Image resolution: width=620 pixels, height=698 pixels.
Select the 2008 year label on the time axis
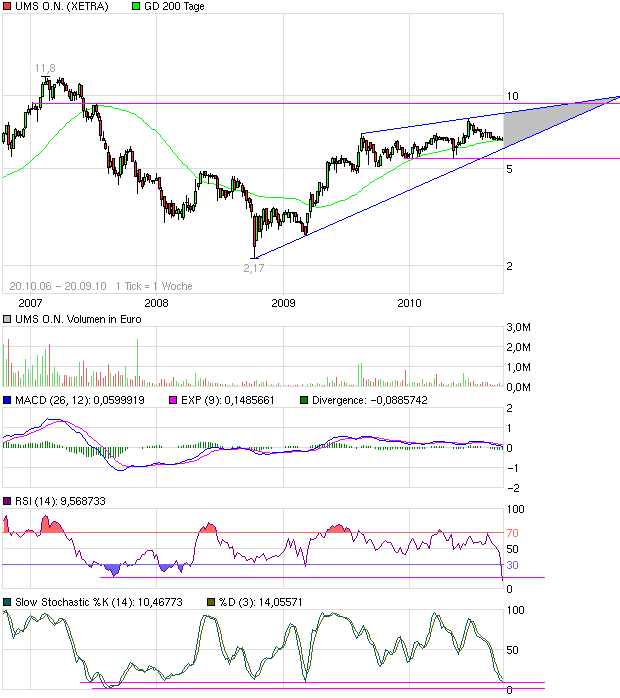pyautogui.click(x=155, y=301)
